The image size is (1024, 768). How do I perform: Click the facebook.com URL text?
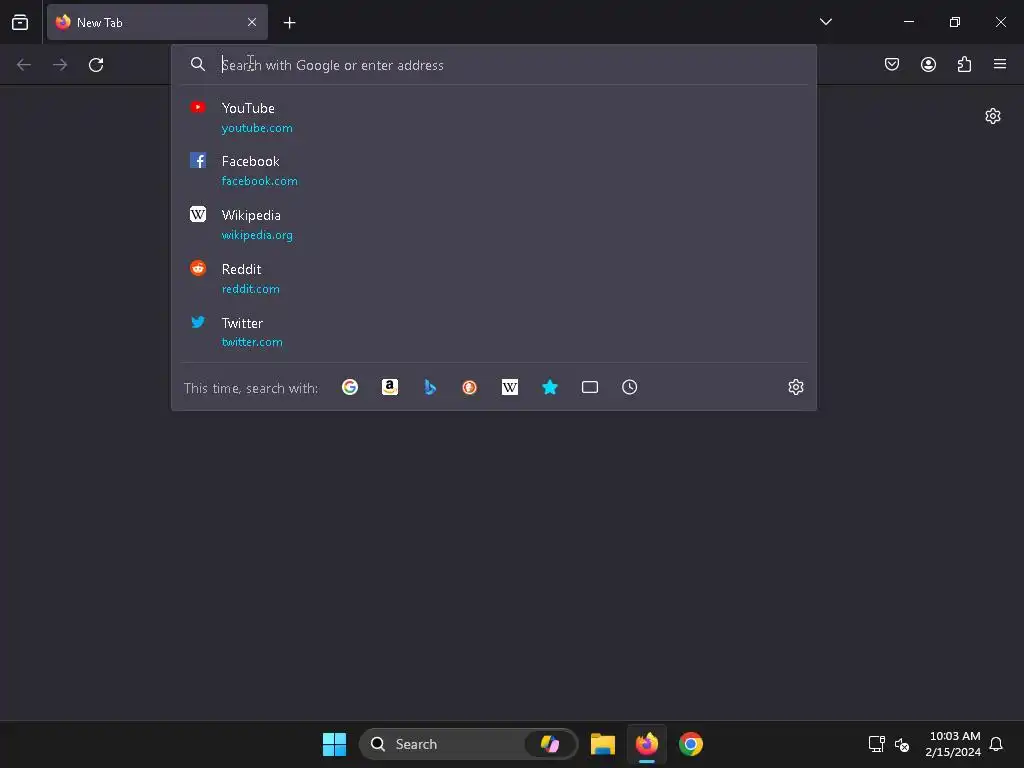tap(259, 181)
